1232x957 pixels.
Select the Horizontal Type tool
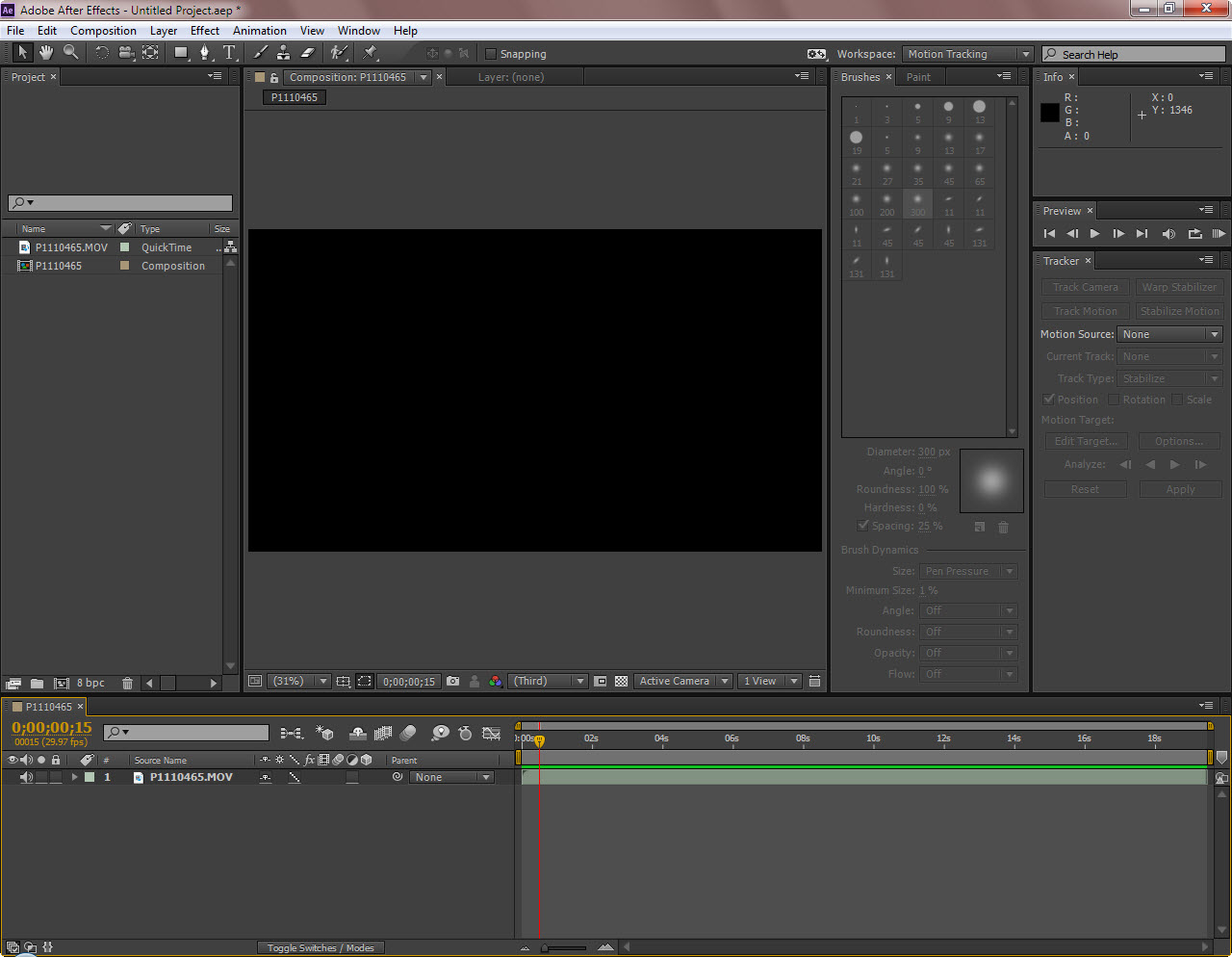pos(229,53)
